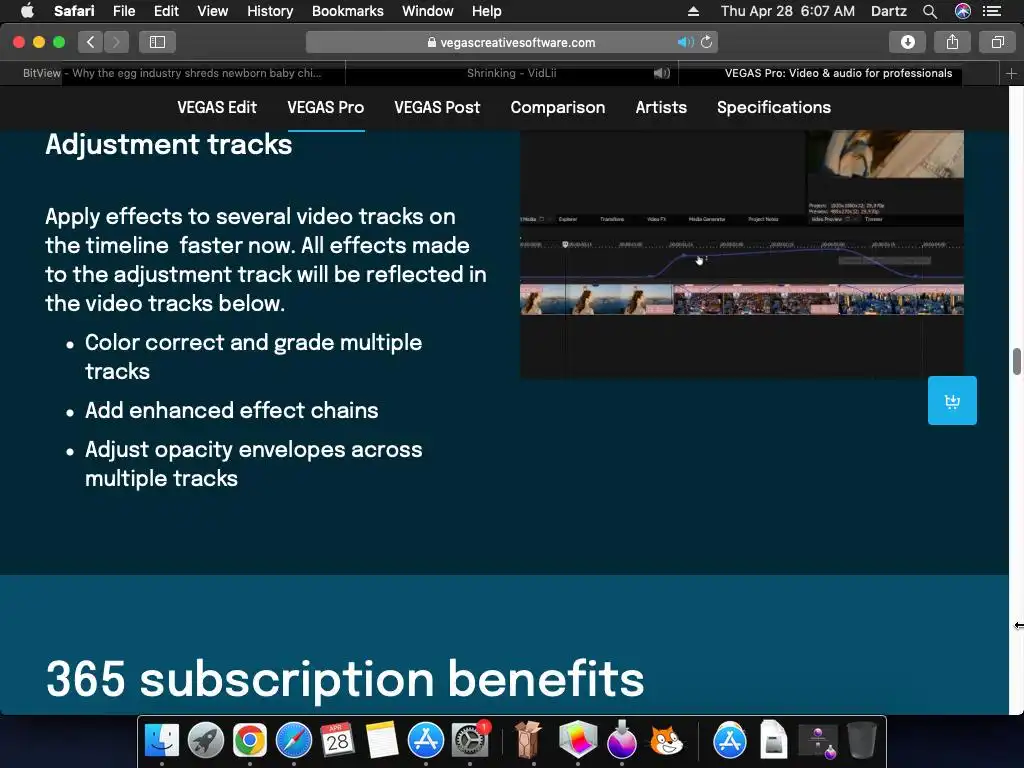Open Calendar showing 28 in Dock
This screenshot has height=768, width=1024.
pos(338,741)
